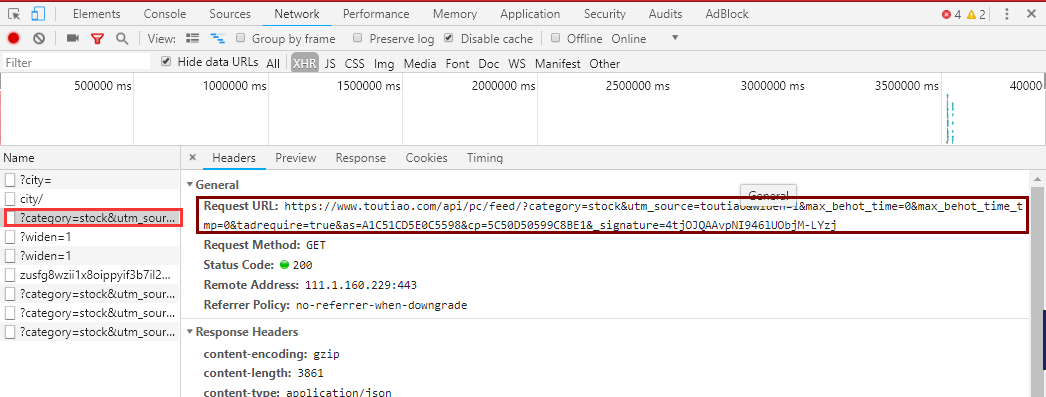Open search with magnifier icon
This screenshot has width=1046, height=397.
(x=122, y=39)
